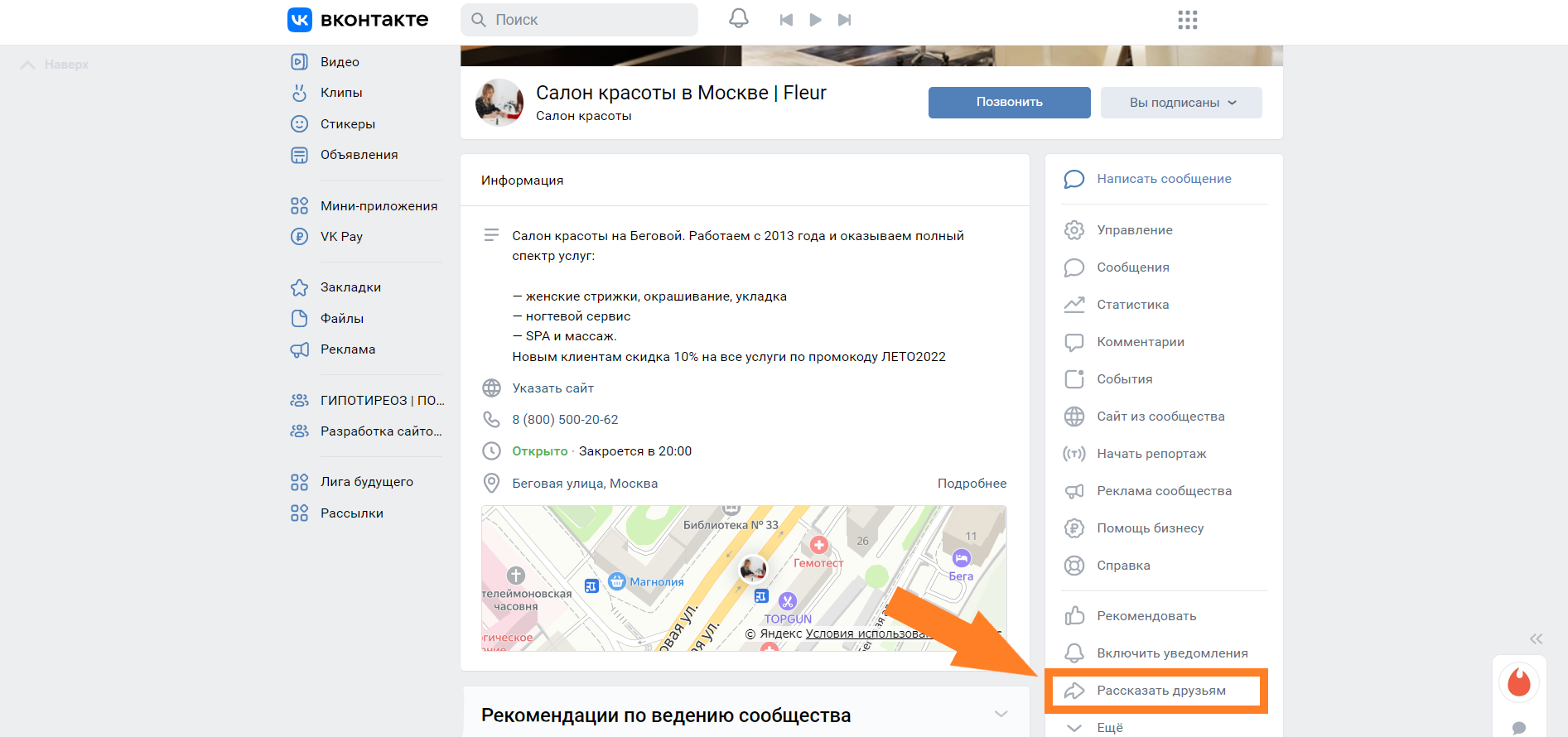Open the VK home logo
Image resolution: width=1568 pixels, height=737 pixels.
(358, 20)
